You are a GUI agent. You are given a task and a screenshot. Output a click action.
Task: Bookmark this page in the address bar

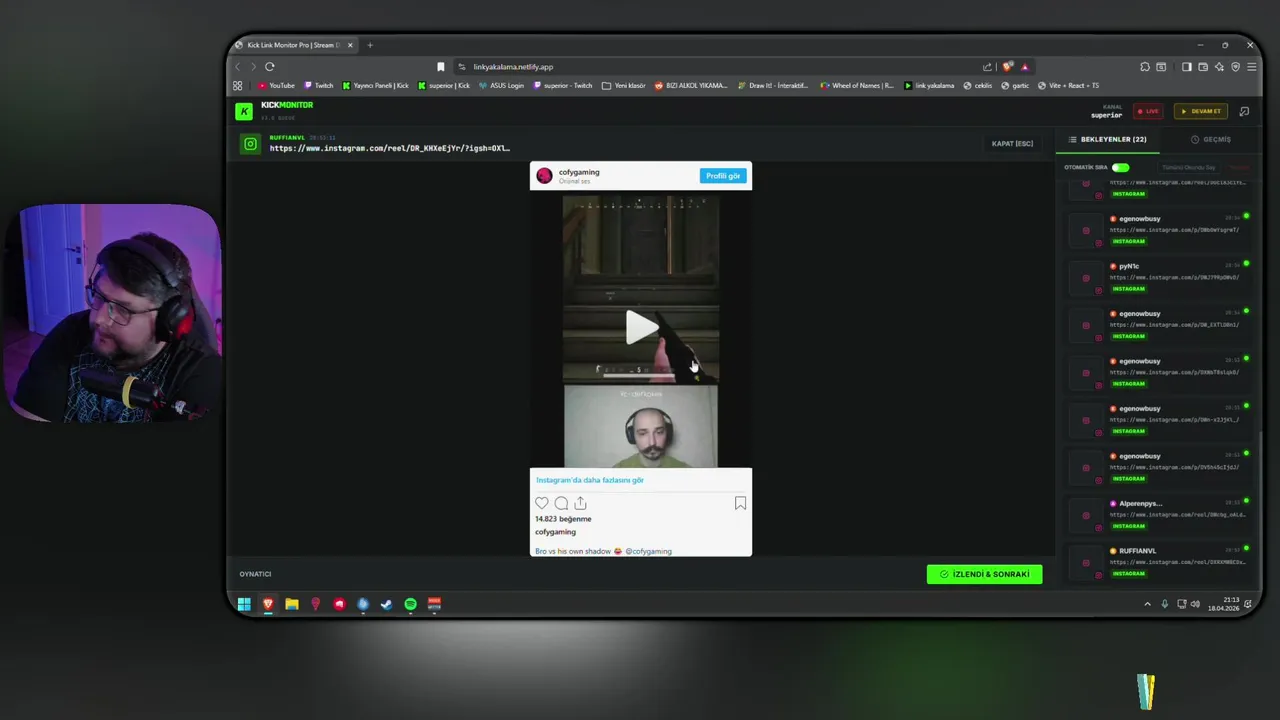coord(441,67)
